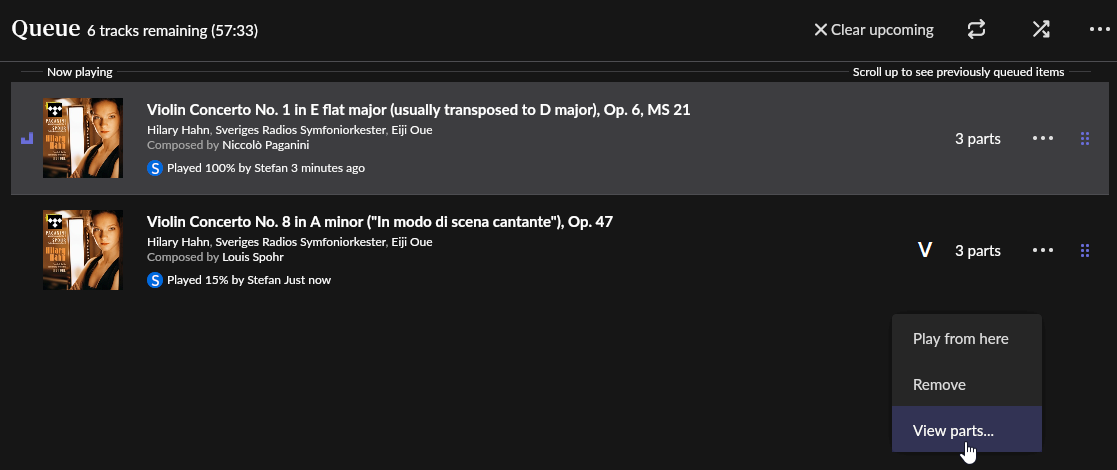Screen dimensions: 1117x470
Task: Open more options for Violin Concerto No. 1
Action: pyautogui.click(x=1043, y=139)
